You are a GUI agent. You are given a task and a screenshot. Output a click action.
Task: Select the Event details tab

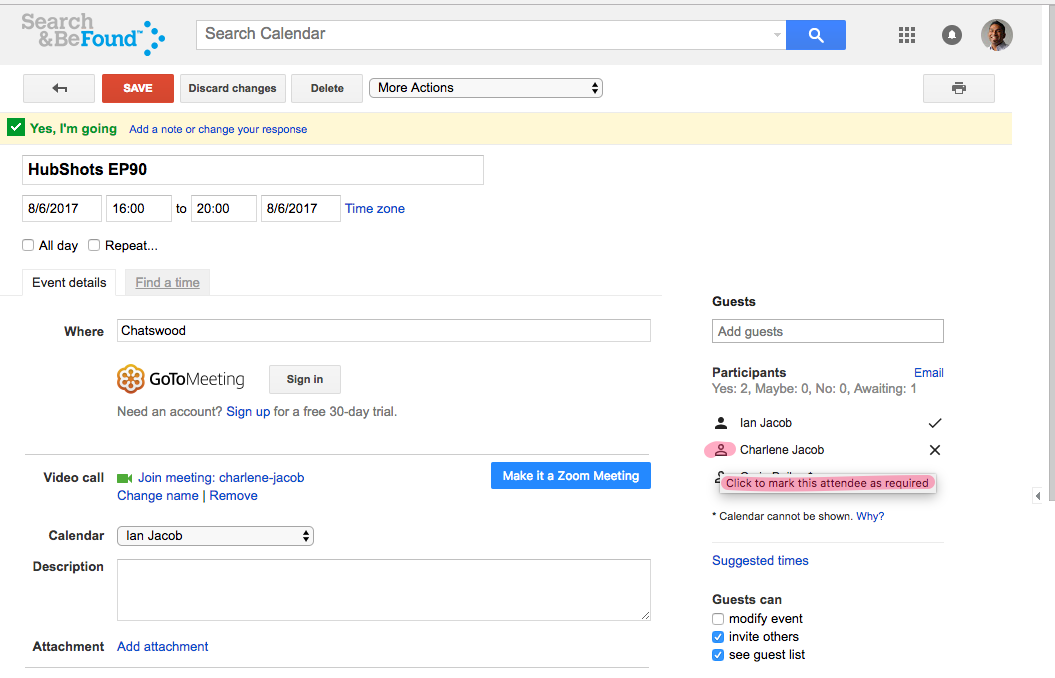69,283
